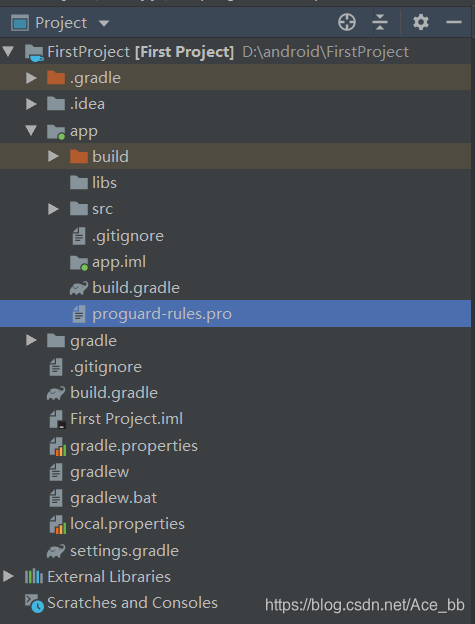Expand the External Libraries node
Image resolution: width=475 pixels, height=624 pixels.
coord(8,577)
